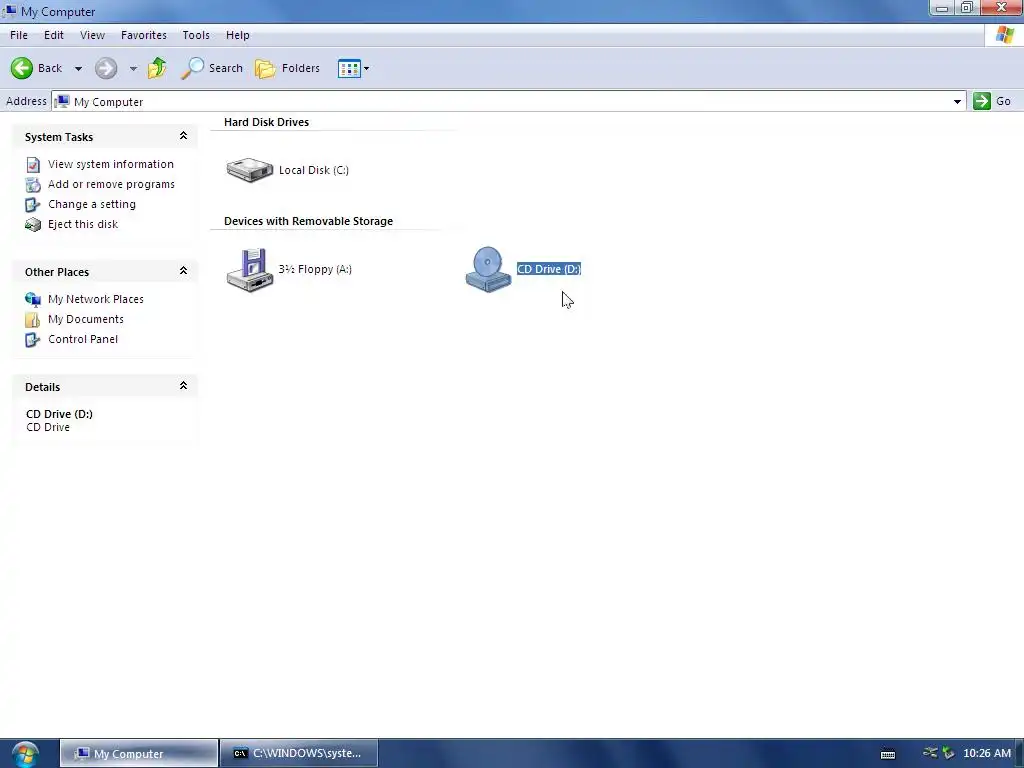This screenshot has height=768, width=1024.
Task: Click the keyboard icon in system tray
Action: pos(888,754)
